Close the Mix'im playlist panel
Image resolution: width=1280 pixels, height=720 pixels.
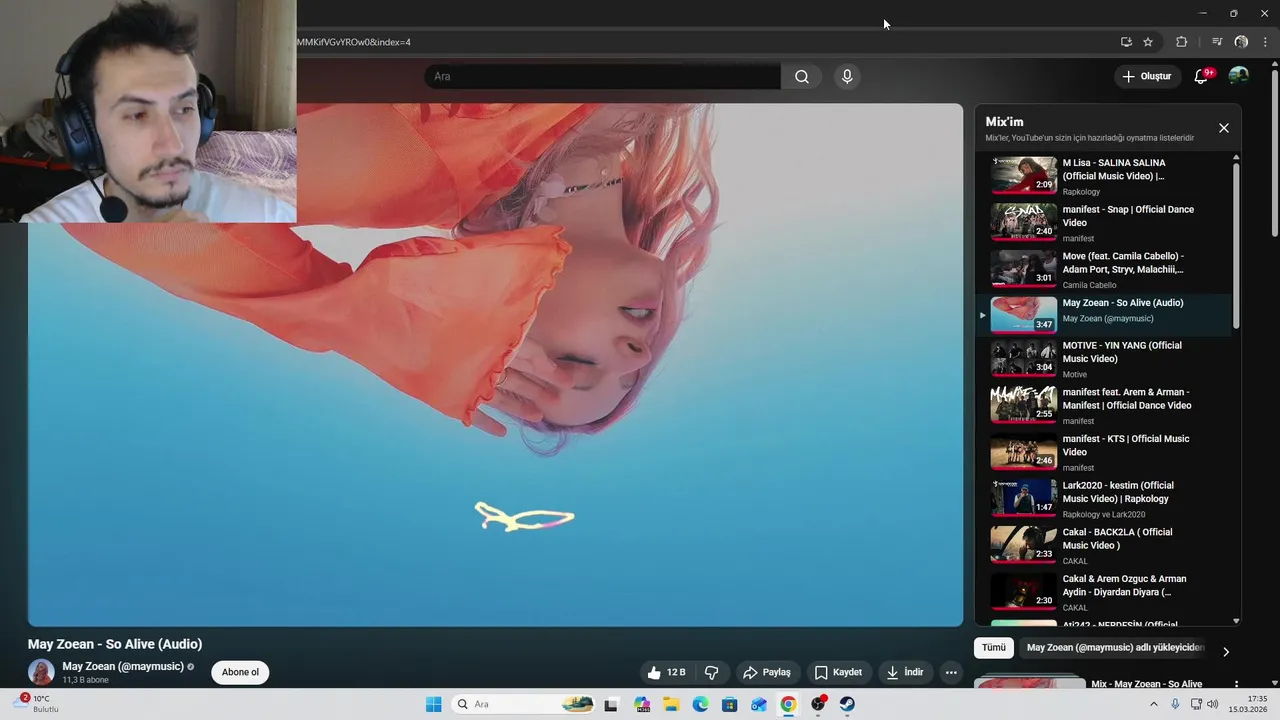pyautogui.click(x=1223, y=128)
